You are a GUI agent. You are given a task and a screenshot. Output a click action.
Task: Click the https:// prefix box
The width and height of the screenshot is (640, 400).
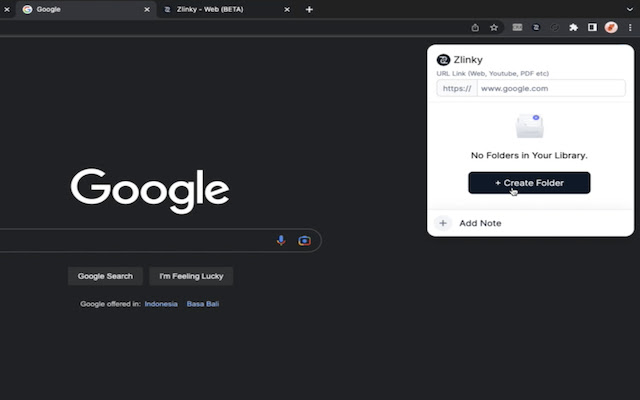(457, 88)
